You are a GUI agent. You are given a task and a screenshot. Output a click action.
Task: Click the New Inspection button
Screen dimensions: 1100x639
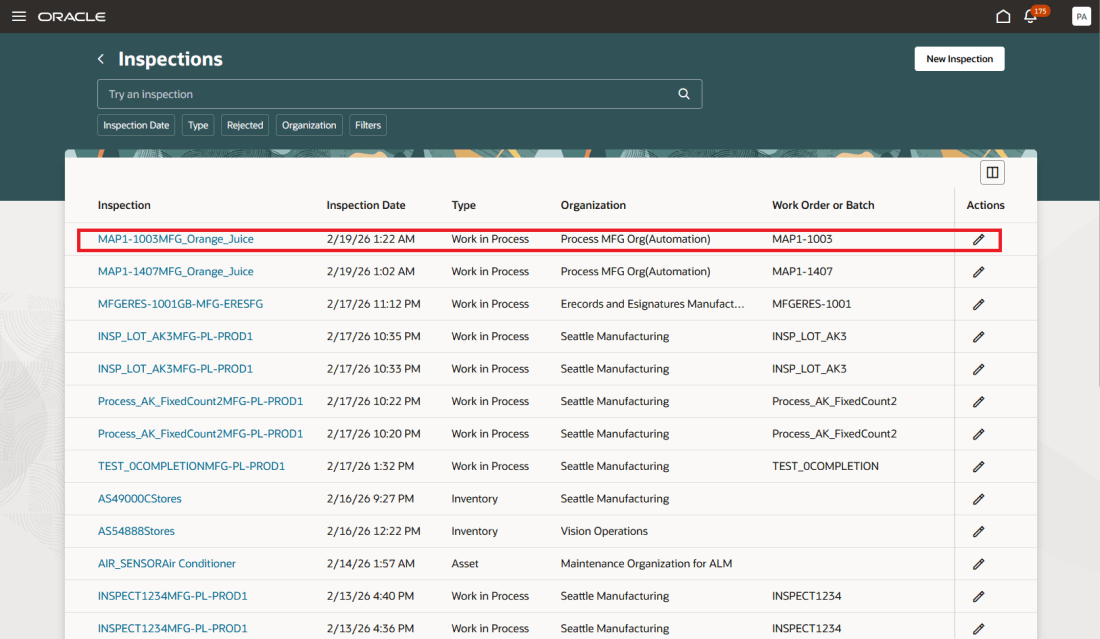pos(959,58)
